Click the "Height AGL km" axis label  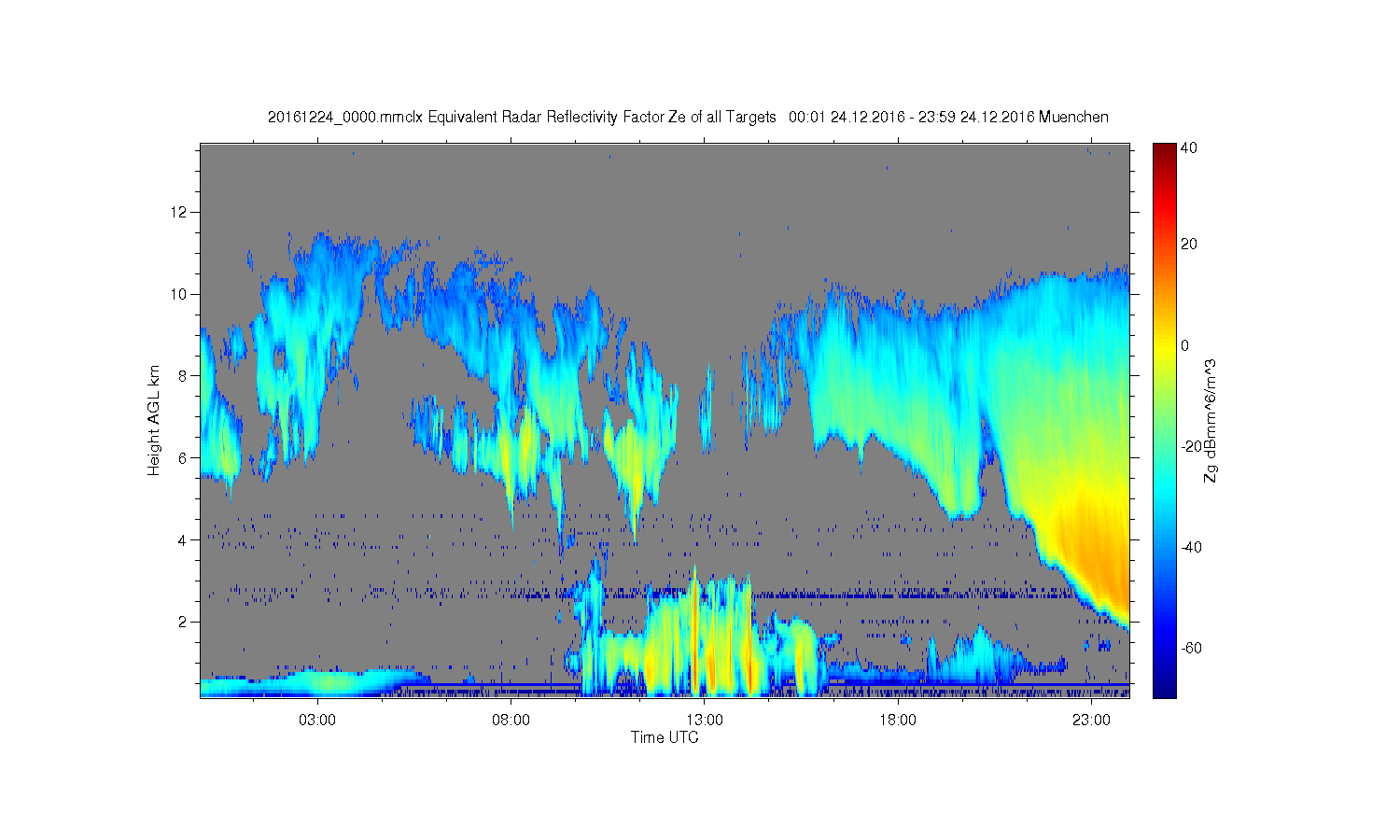(154, 420)
